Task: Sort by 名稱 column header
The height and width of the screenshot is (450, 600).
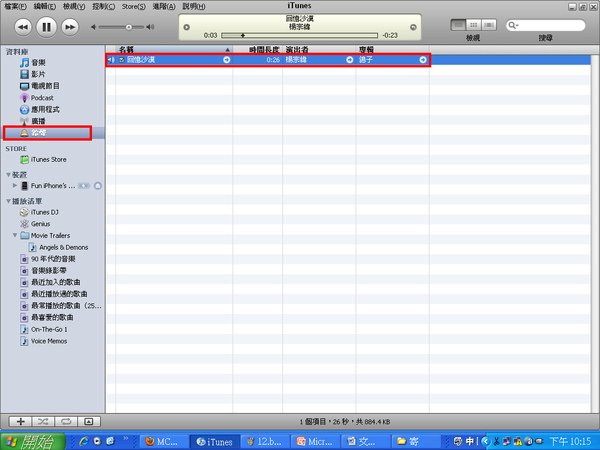Action: point(174,50)
